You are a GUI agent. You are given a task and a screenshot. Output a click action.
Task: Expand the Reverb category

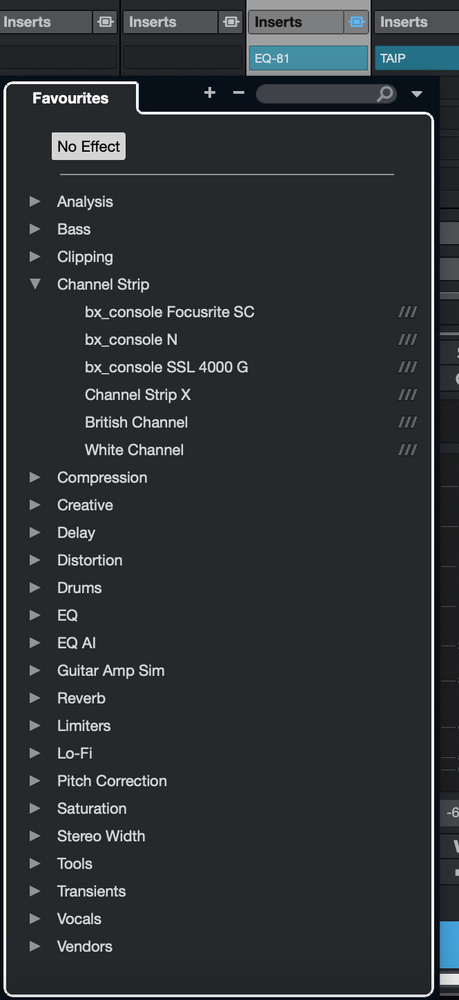(35, 698)
